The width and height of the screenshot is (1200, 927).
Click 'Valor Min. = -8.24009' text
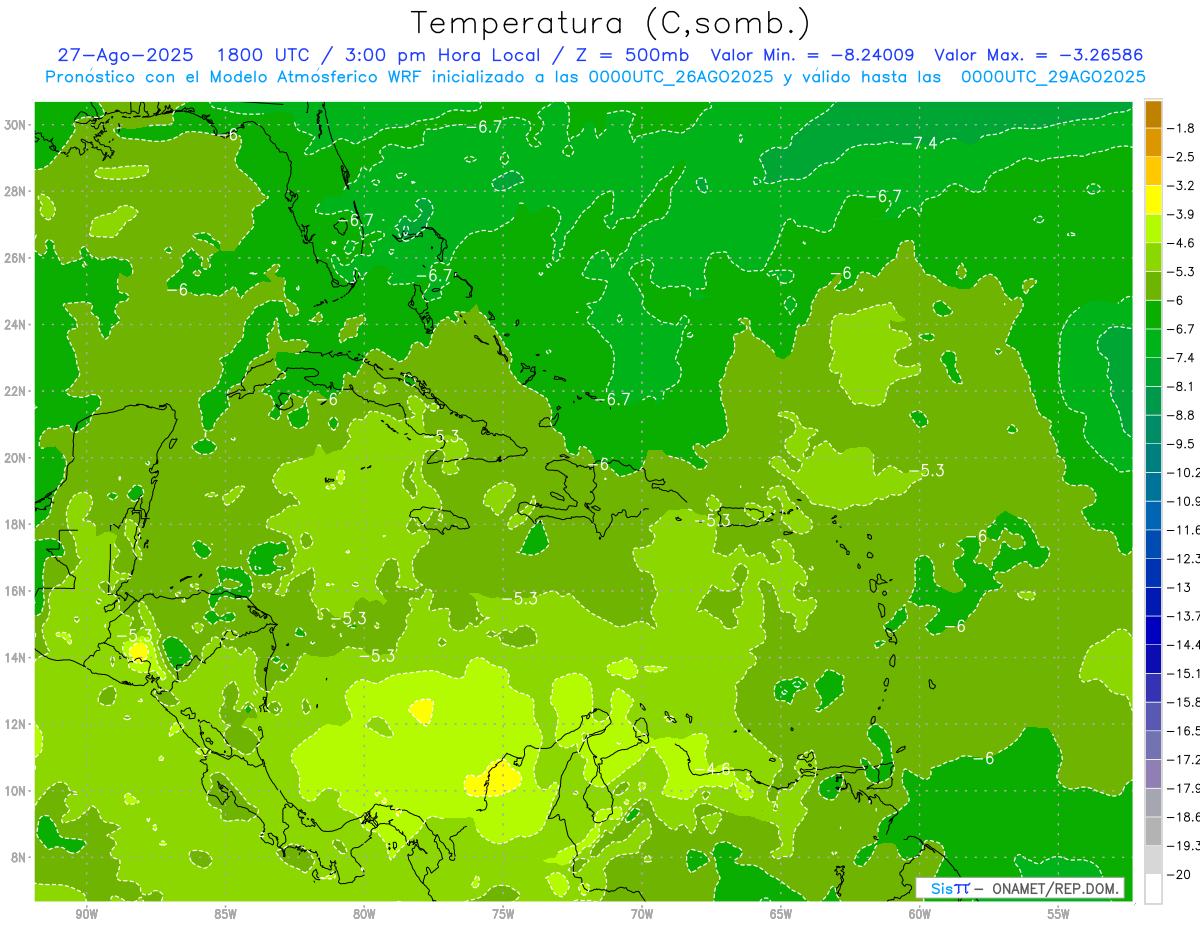point(812,55)
